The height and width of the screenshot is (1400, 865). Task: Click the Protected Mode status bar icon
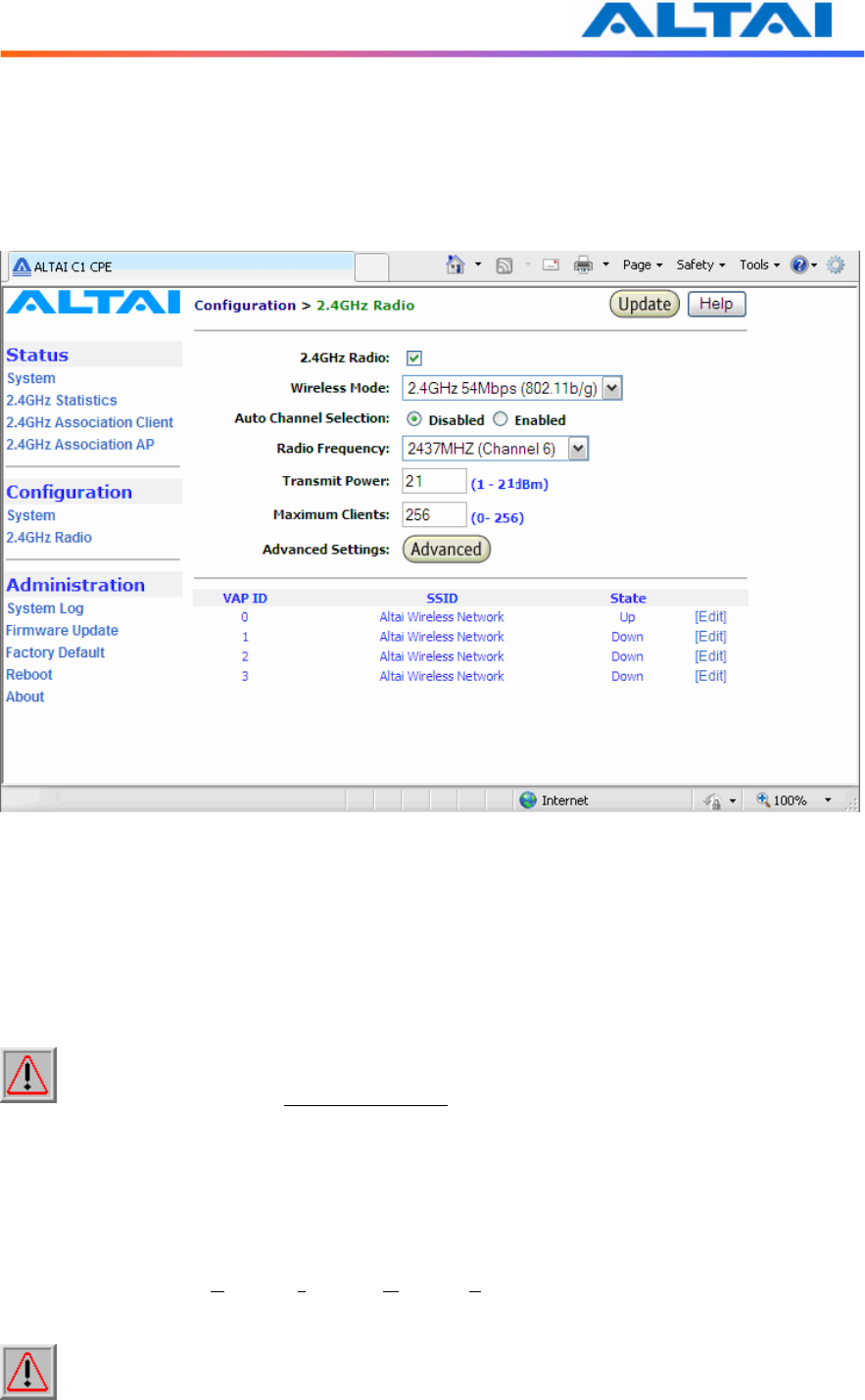pyautogui.click(x=713, y=800)
